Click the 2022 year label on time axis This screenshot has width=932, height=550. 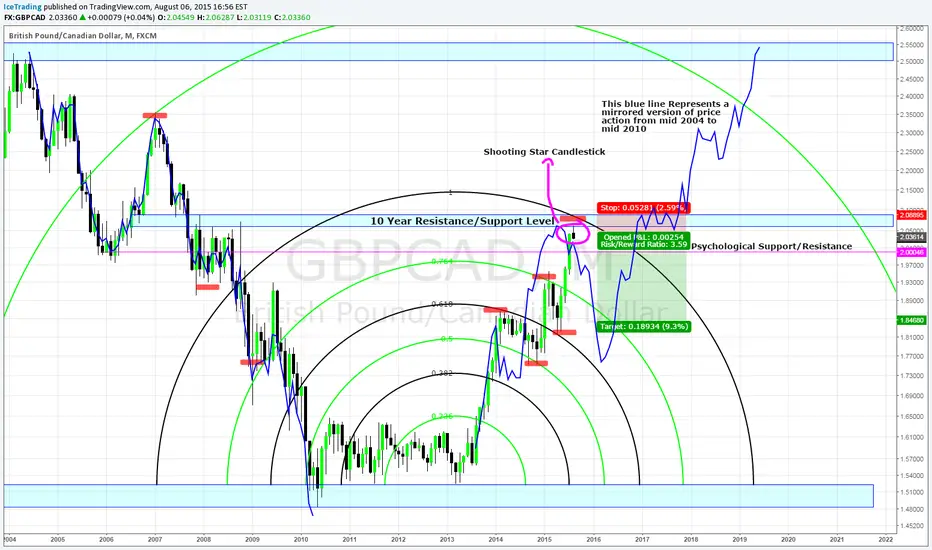pos(886,539)
